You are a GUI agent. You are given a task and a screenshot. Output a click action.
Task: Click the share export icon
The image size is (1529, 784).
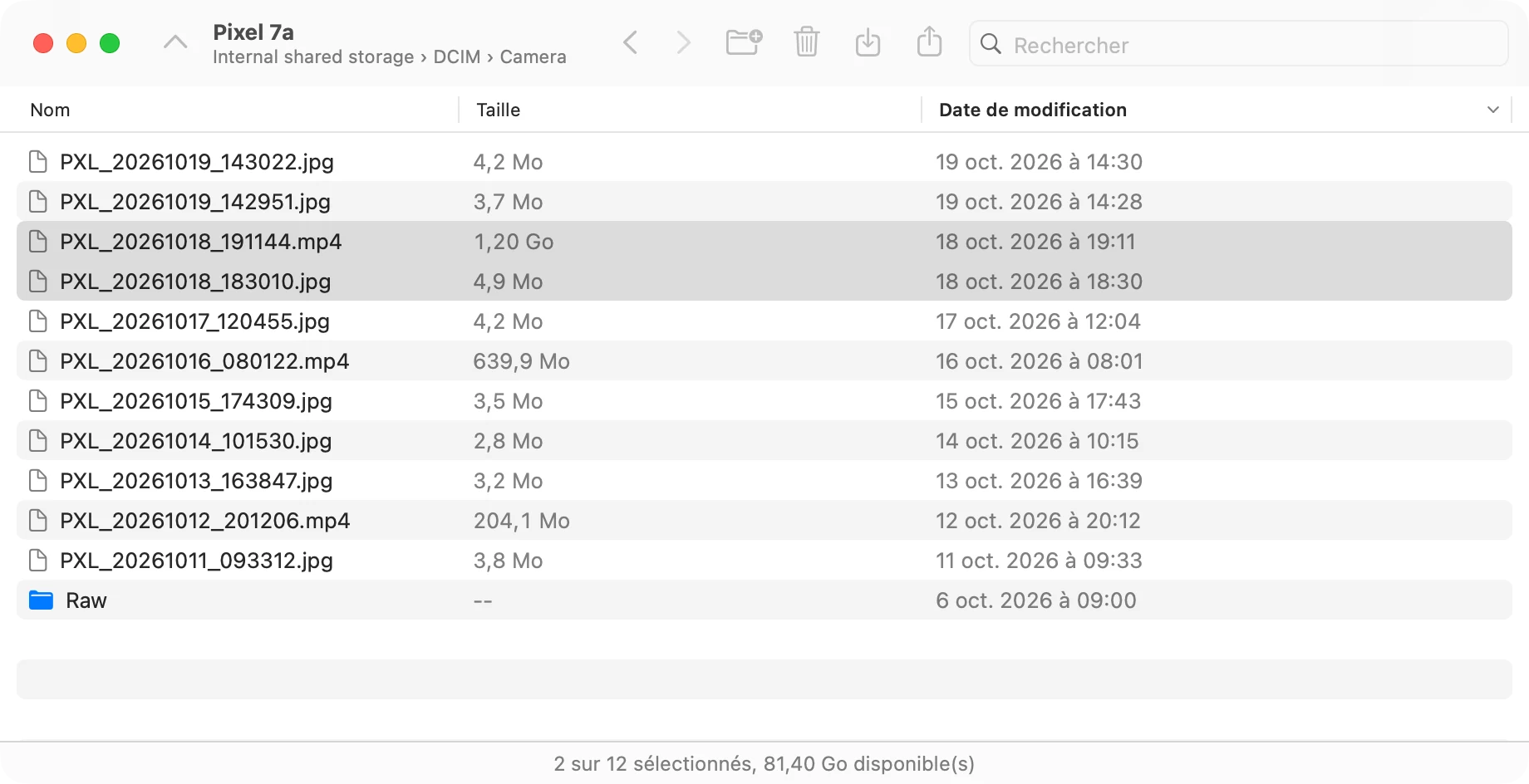point(929,42)
